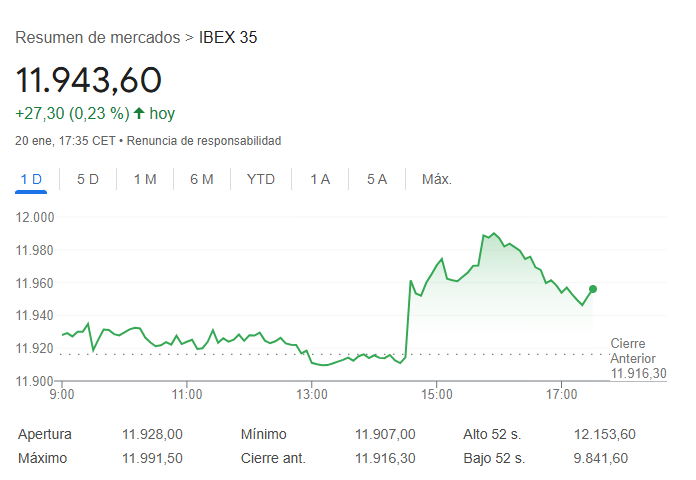
Task: Click the green endpoint dot on chart
Action: point(593,289)
